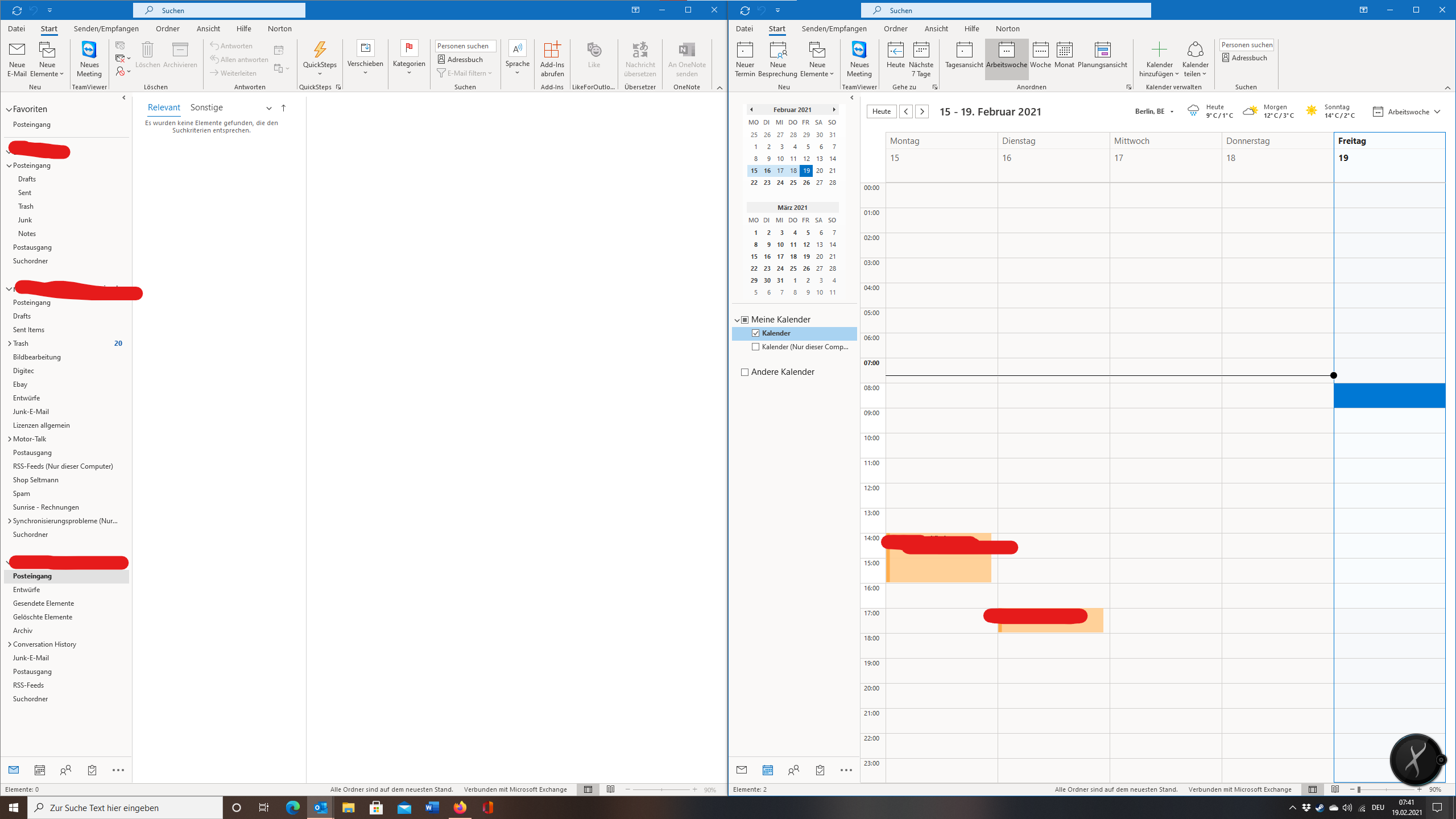The width and height of the screenshot is (1456, 819).
Task: Enable Kalender (Nur dieser Computer)
Action: click(x=756, y=346)
